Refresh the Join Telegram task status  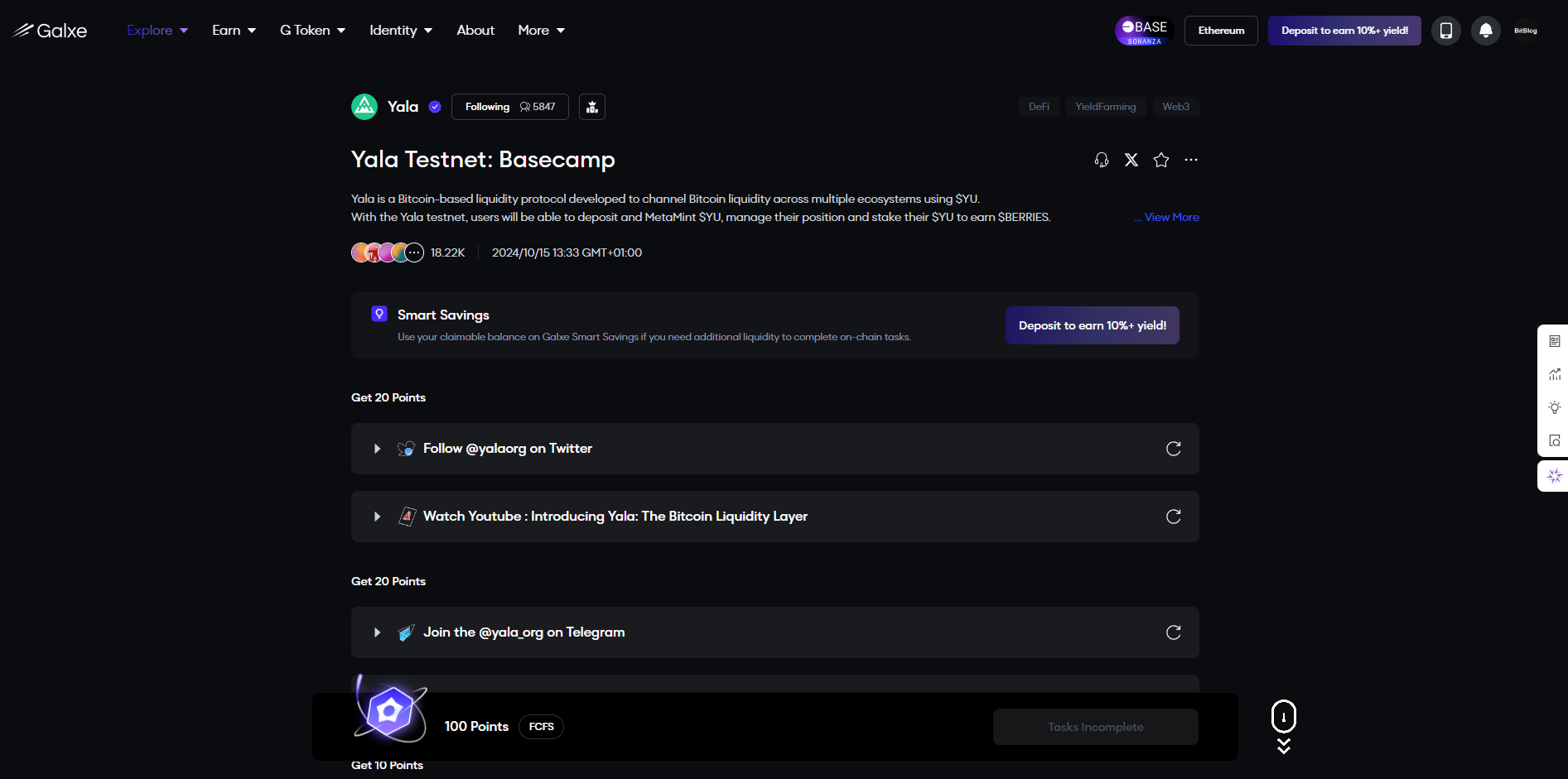tap(1173, 632)
